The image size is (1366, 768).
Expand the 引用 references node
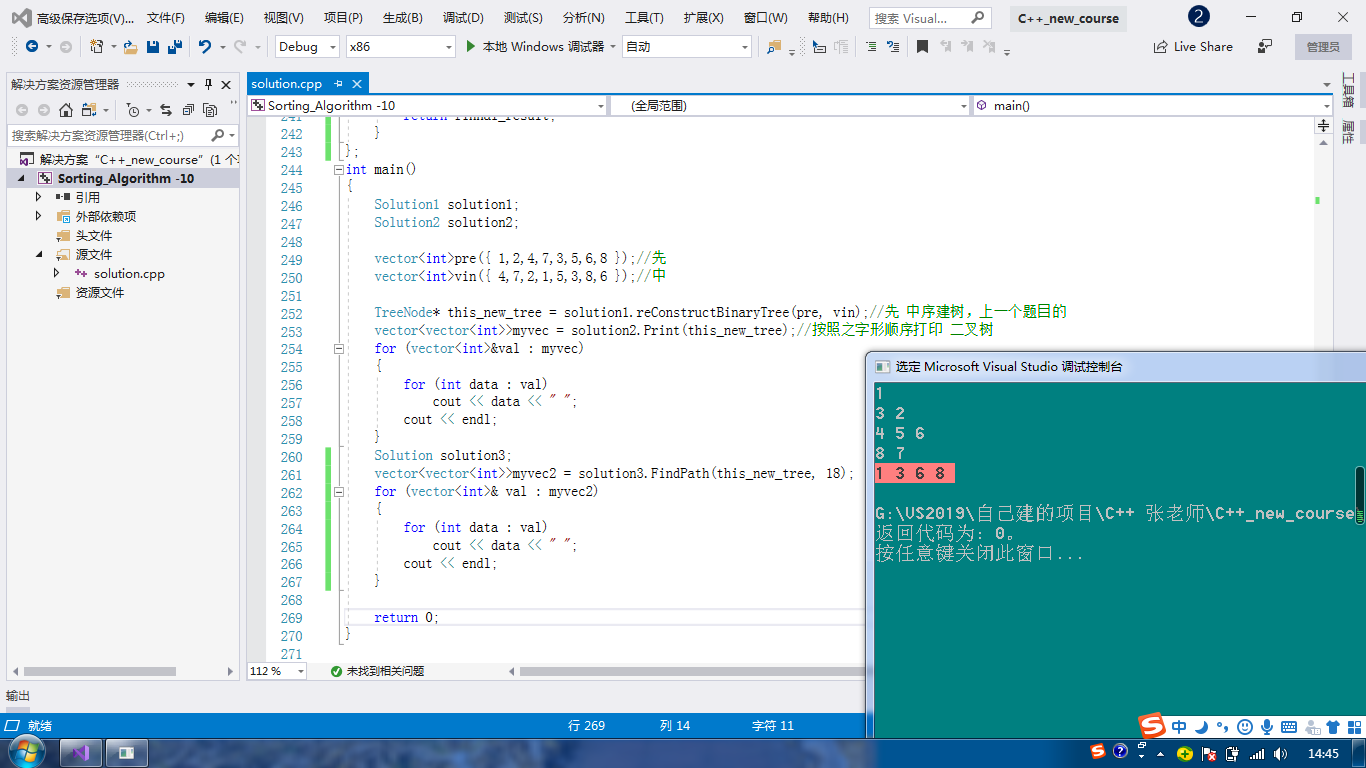tap(39, 197)
